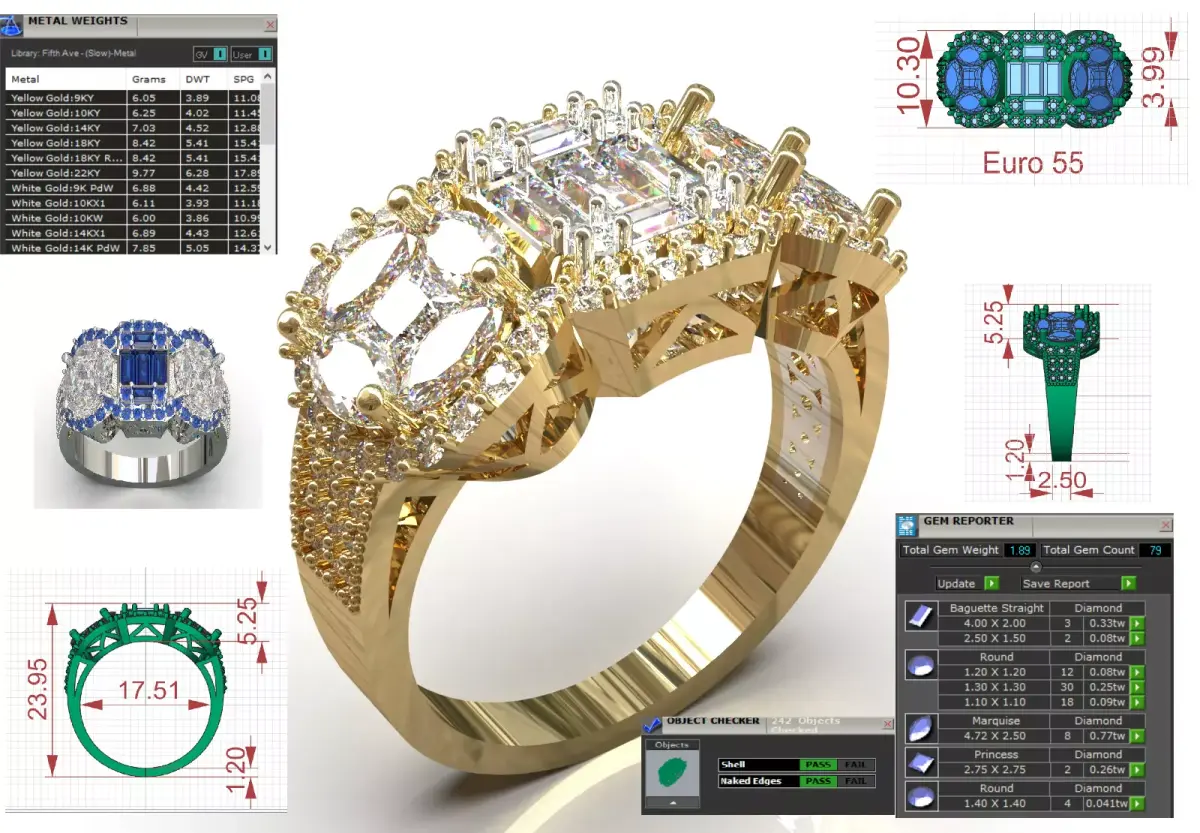Click the Metal Weights vertical scrollbar thumb
The image size is (1200, 833).
[x=267, y=115]
